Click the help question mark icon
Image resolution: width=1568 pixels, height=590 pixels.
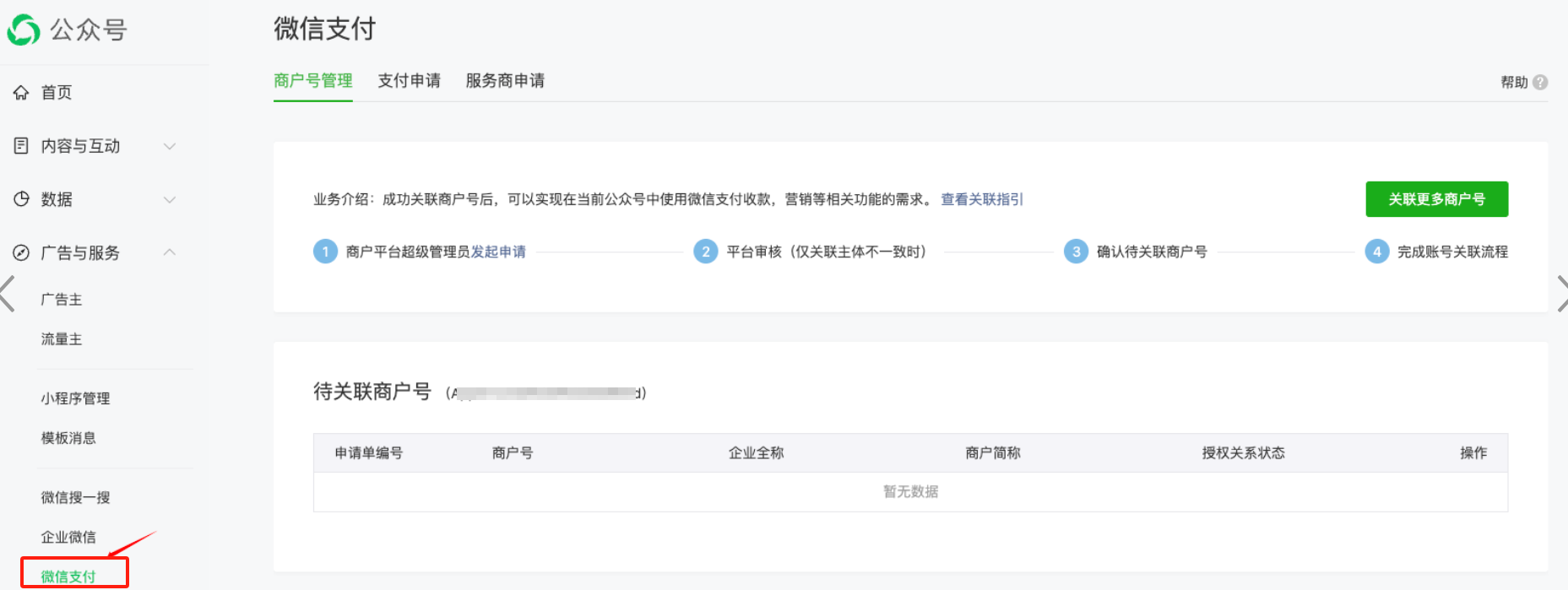click(1540, 82)
